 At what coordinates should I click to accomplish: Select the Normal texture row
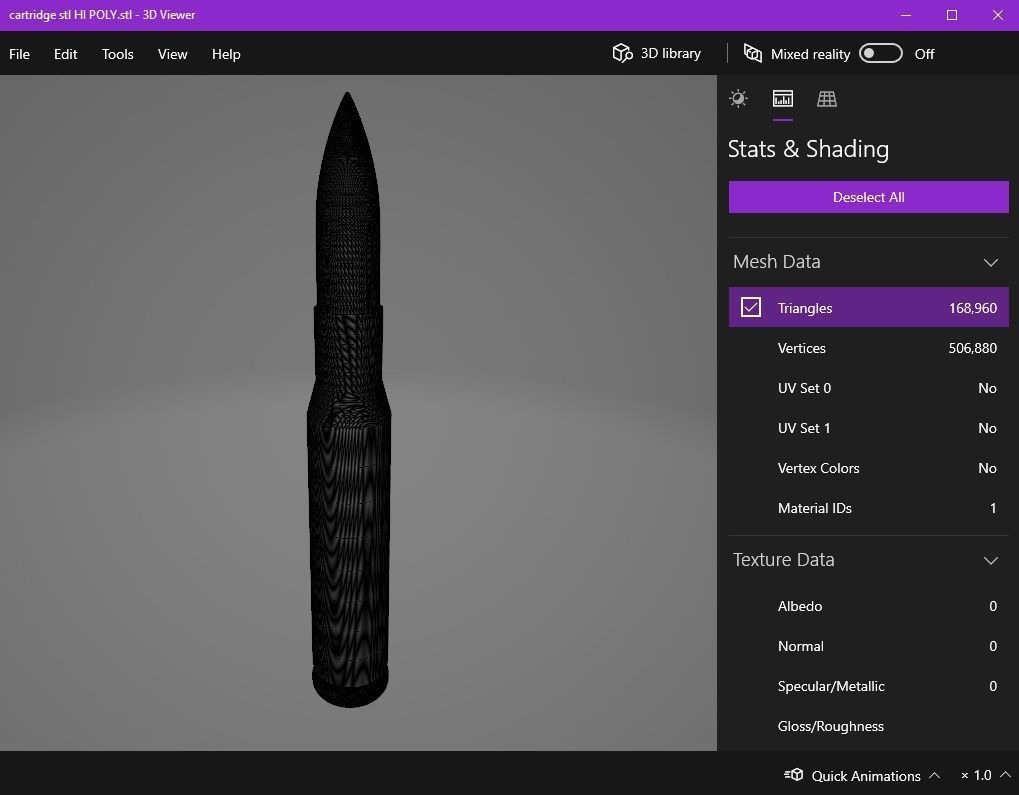point(868,646)
